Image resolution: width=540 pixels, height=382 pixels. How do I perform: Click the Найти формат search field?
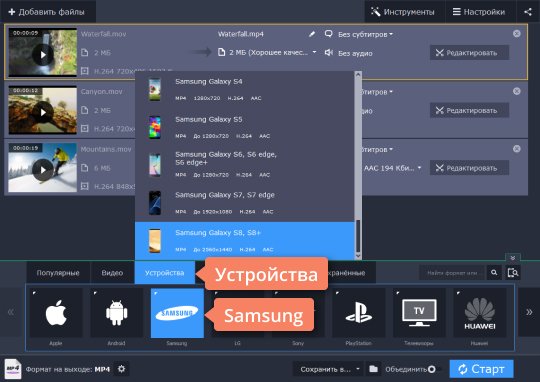pyautogui.click(x=452, y=273)
